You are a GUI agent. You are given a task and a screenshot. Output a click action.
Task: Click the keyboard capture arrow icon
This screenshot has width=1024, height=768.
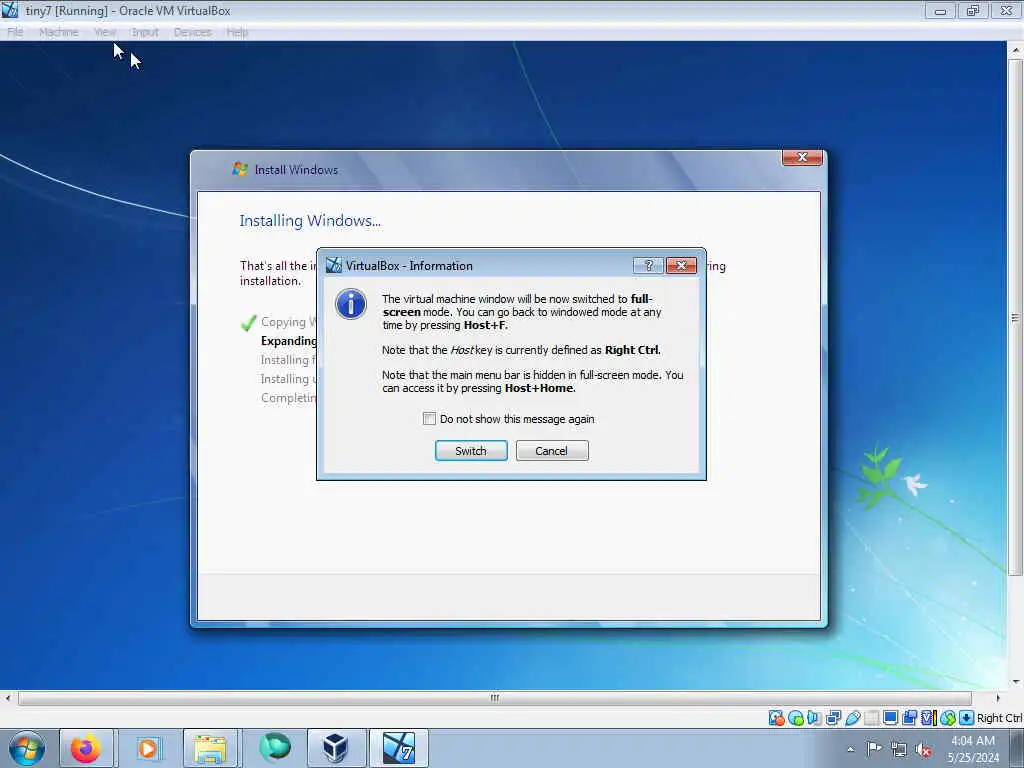(x=967, y=718)
